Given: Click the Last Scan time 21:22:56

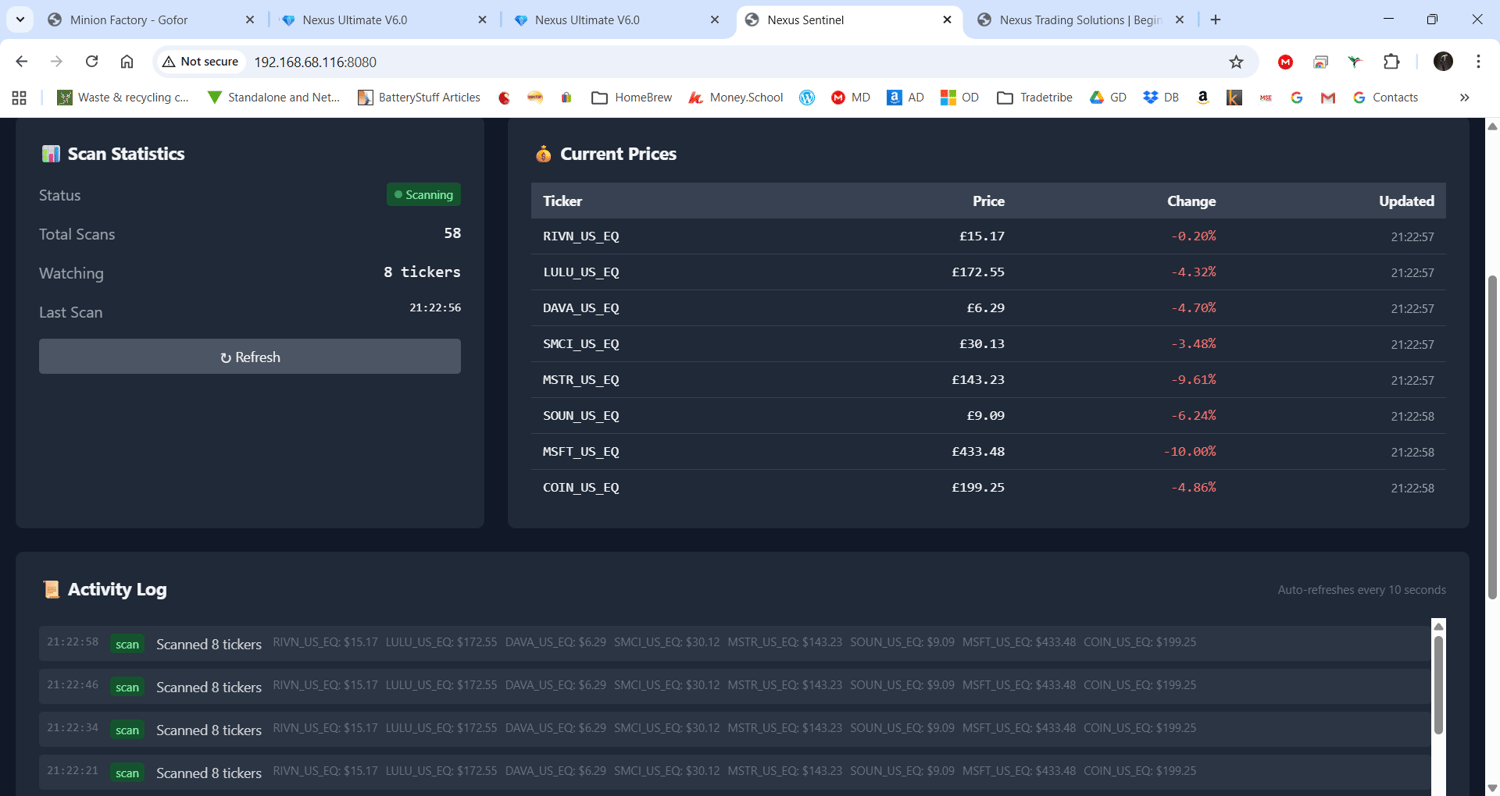Looking at the screenshot, I should pos(435,308).
